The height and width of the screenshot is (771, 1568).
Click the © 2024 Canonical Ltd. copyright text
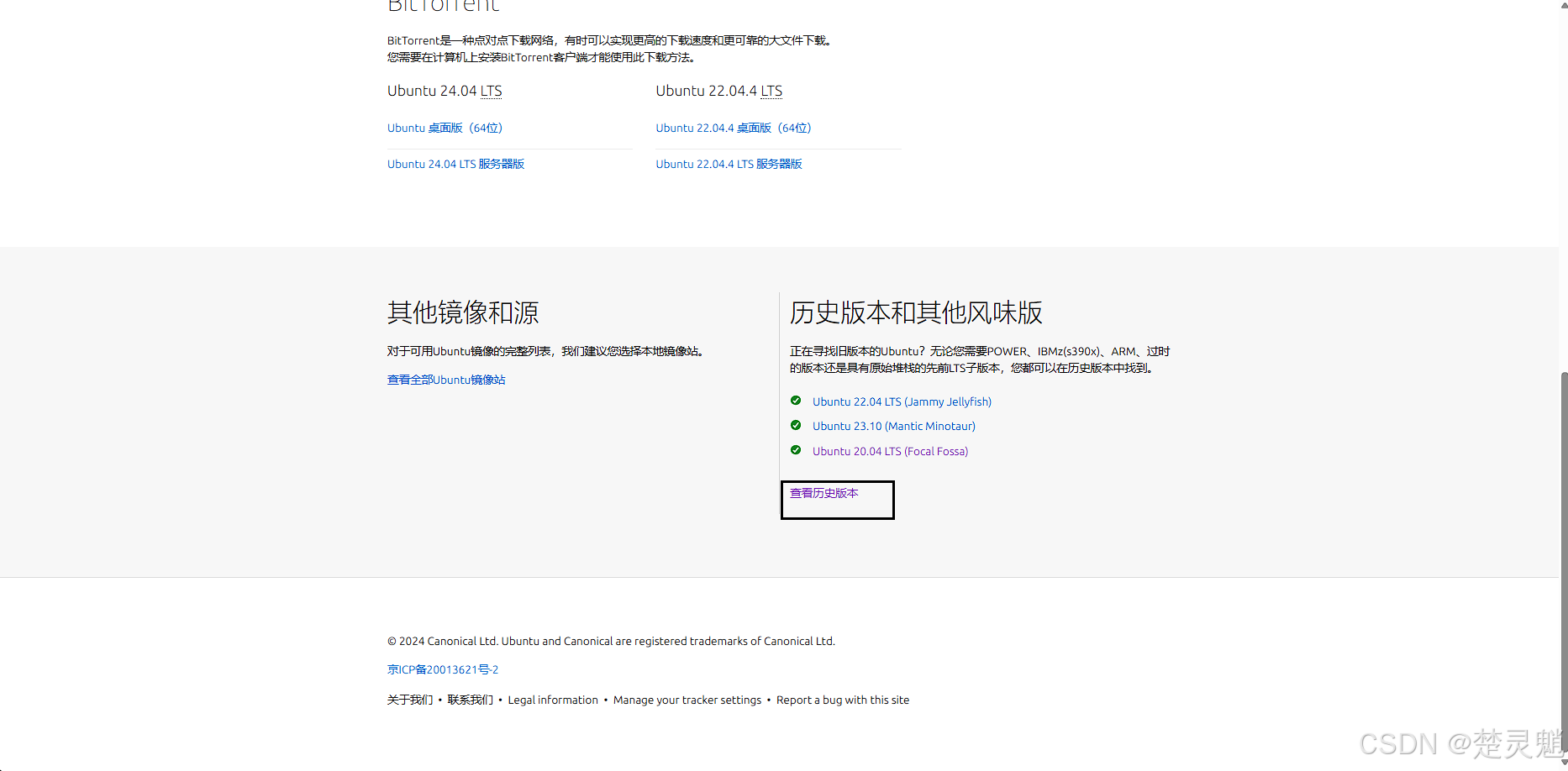[x=611, y=641]
